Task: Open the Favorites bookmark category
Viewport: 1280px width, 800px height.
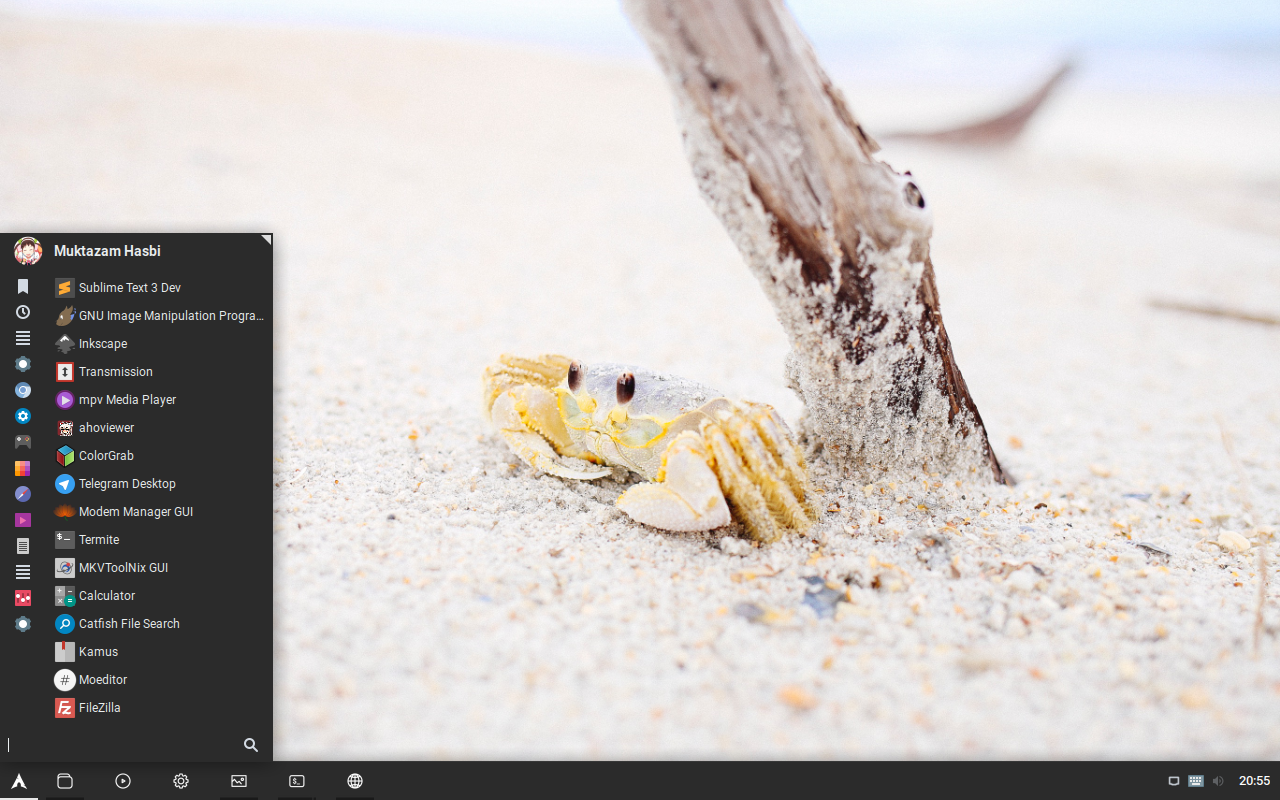Action: pyautogui.click(x=22, y=286)
